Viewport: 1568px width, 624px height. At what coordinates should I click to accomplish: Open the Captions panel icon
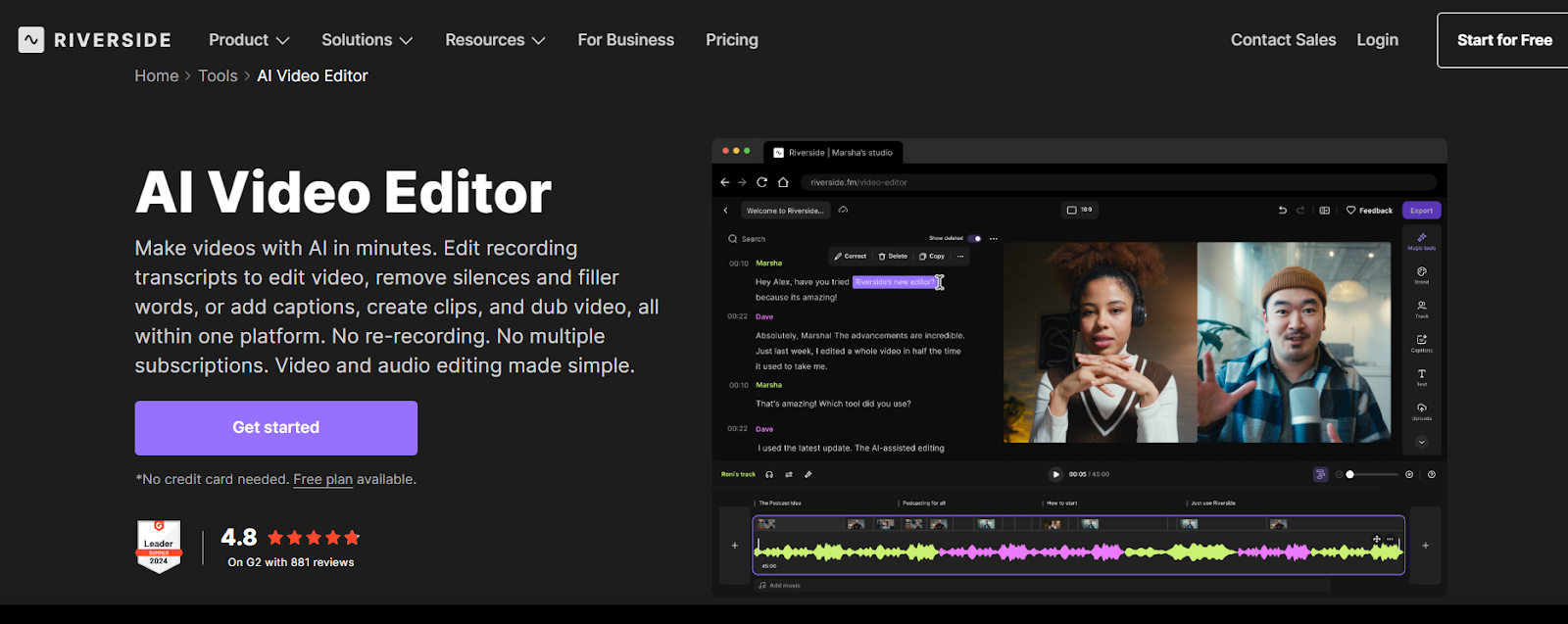(1421, 344)
